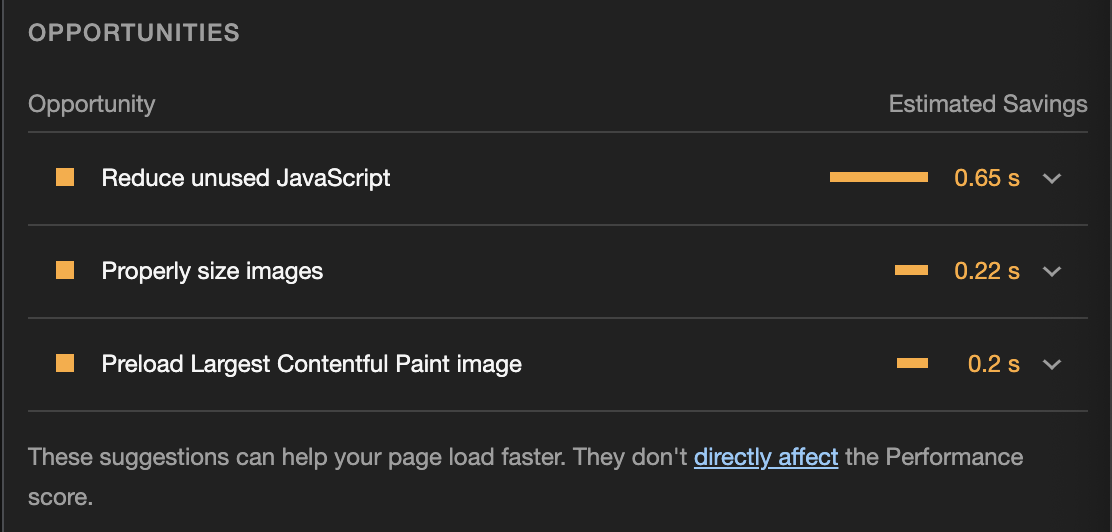Click the 0.65 s savings bar

[878, 178]
